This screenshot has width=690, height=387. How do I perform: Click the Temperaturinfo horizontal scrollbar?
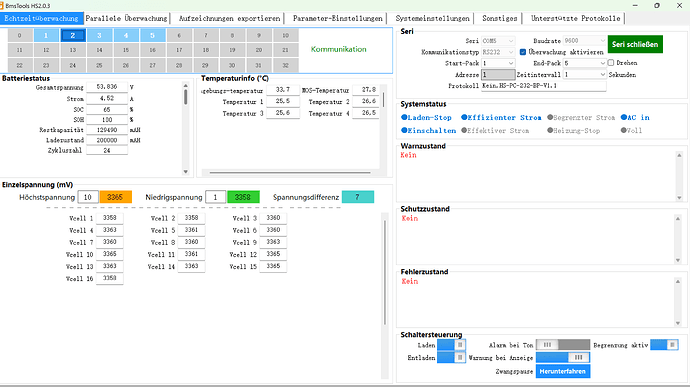tap(290, 173)
